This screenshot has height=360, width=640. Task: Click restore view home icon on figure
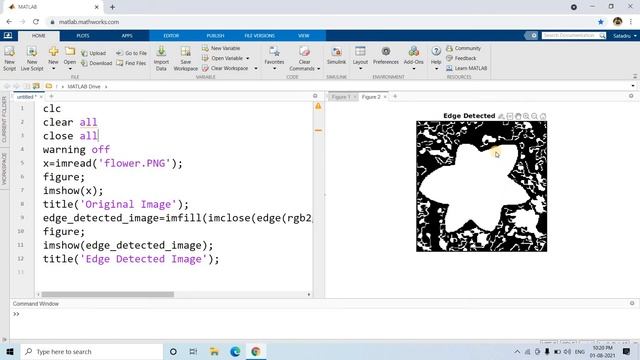(x=543, y=116)
